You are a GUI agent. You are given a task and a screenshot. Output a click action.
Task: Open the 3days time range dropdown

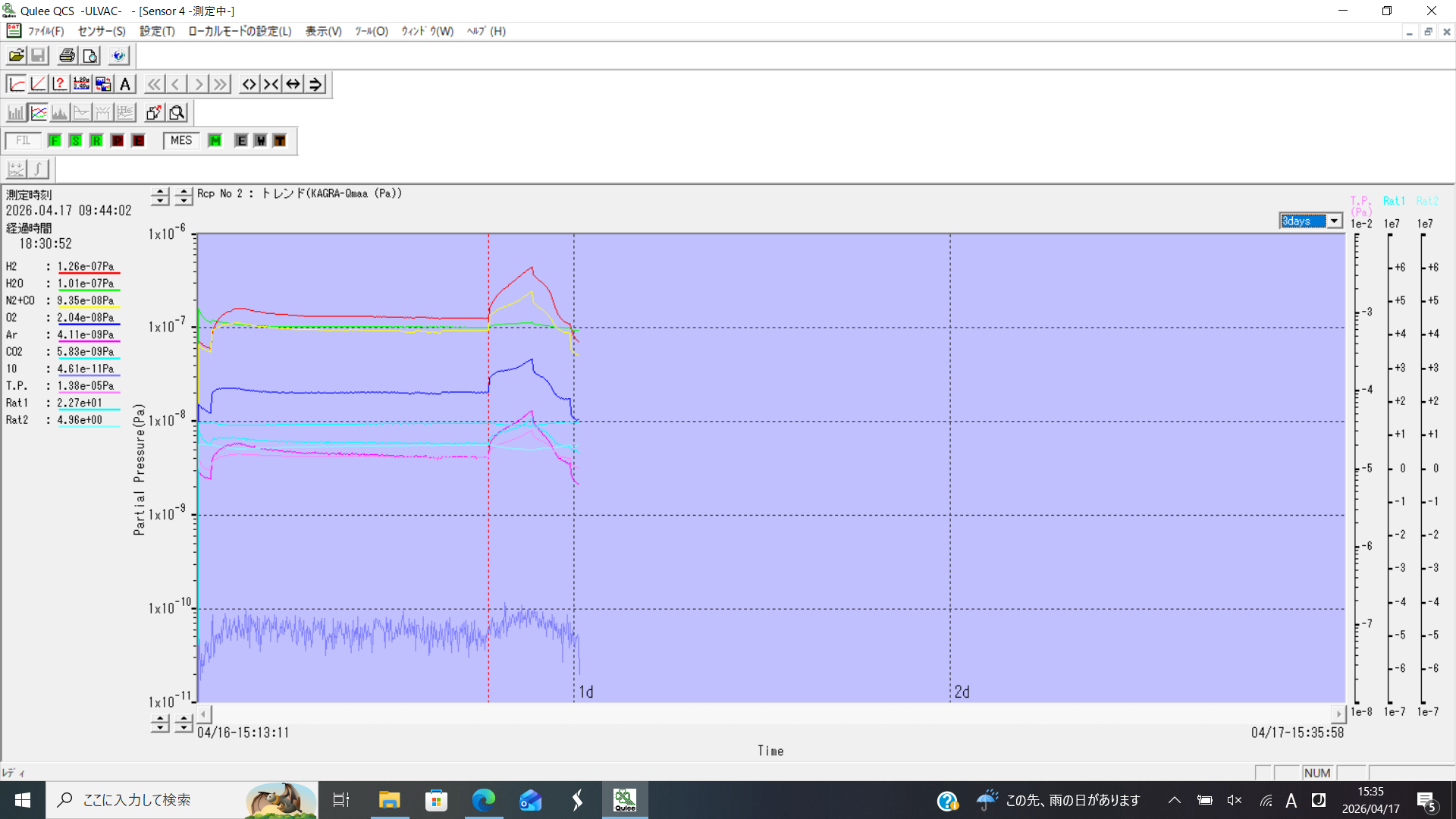(x=1333, y=221)
